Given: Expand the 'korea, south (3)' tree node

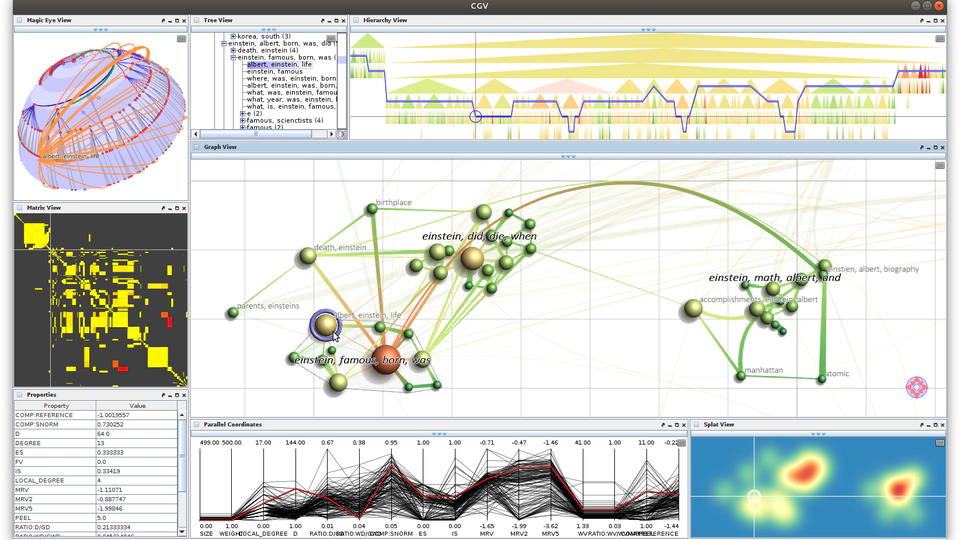Looking at the screenshot, I should [233, 37].
